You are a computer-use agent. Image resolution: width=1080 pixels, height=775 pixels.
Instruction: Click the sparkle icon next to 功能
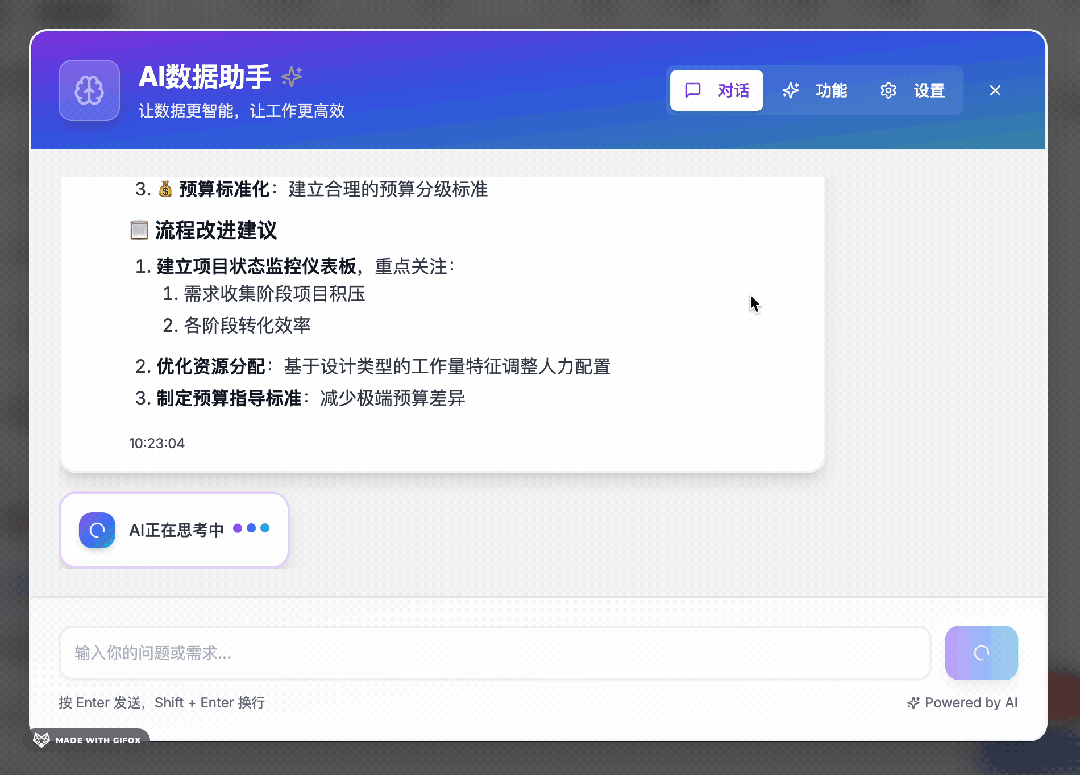pyautogui.click(x=790, y=90)
